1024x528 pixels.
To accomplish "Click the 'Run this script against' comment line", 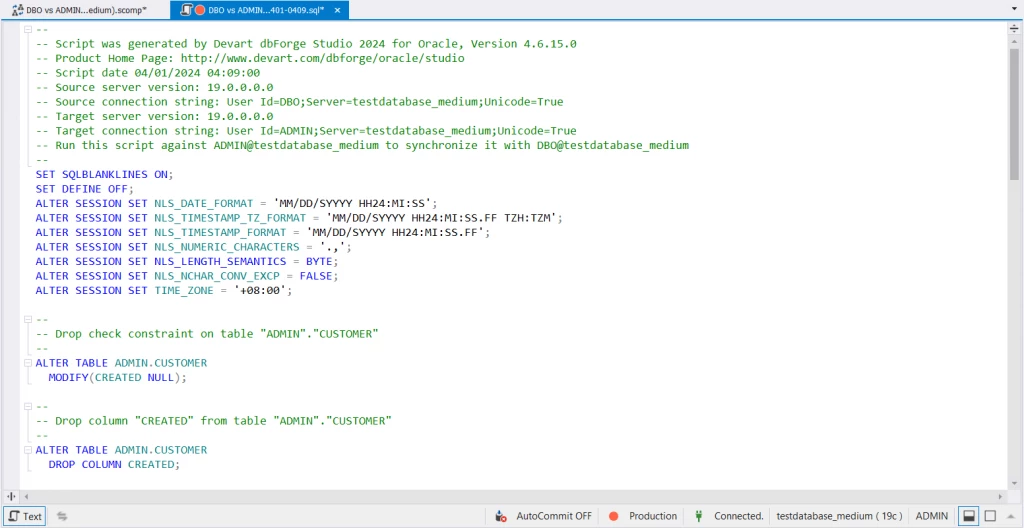I will tap(362, 145).
